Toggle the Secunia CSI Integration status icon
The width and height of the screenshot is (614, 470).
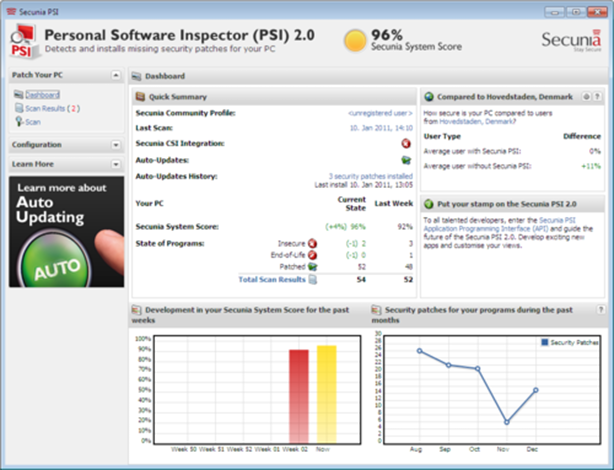(x=406, y=143)
